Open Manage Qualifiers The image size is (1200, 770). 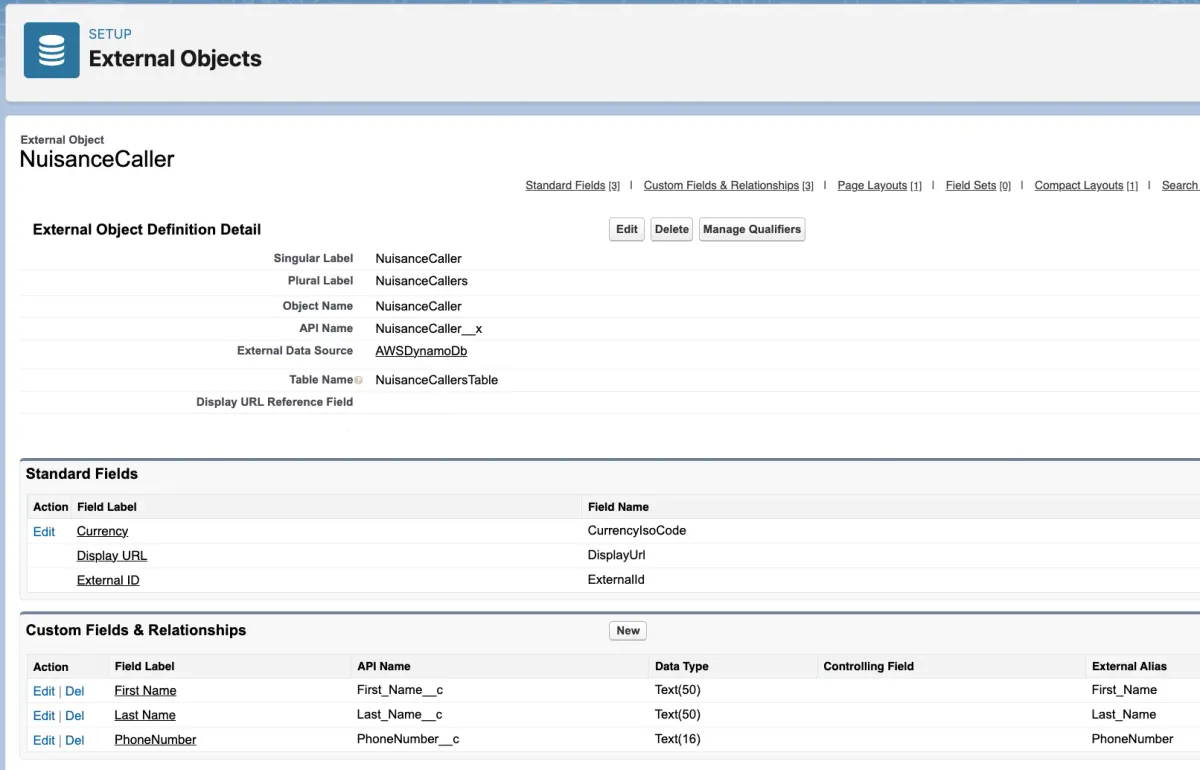click(x=752, y=230)
